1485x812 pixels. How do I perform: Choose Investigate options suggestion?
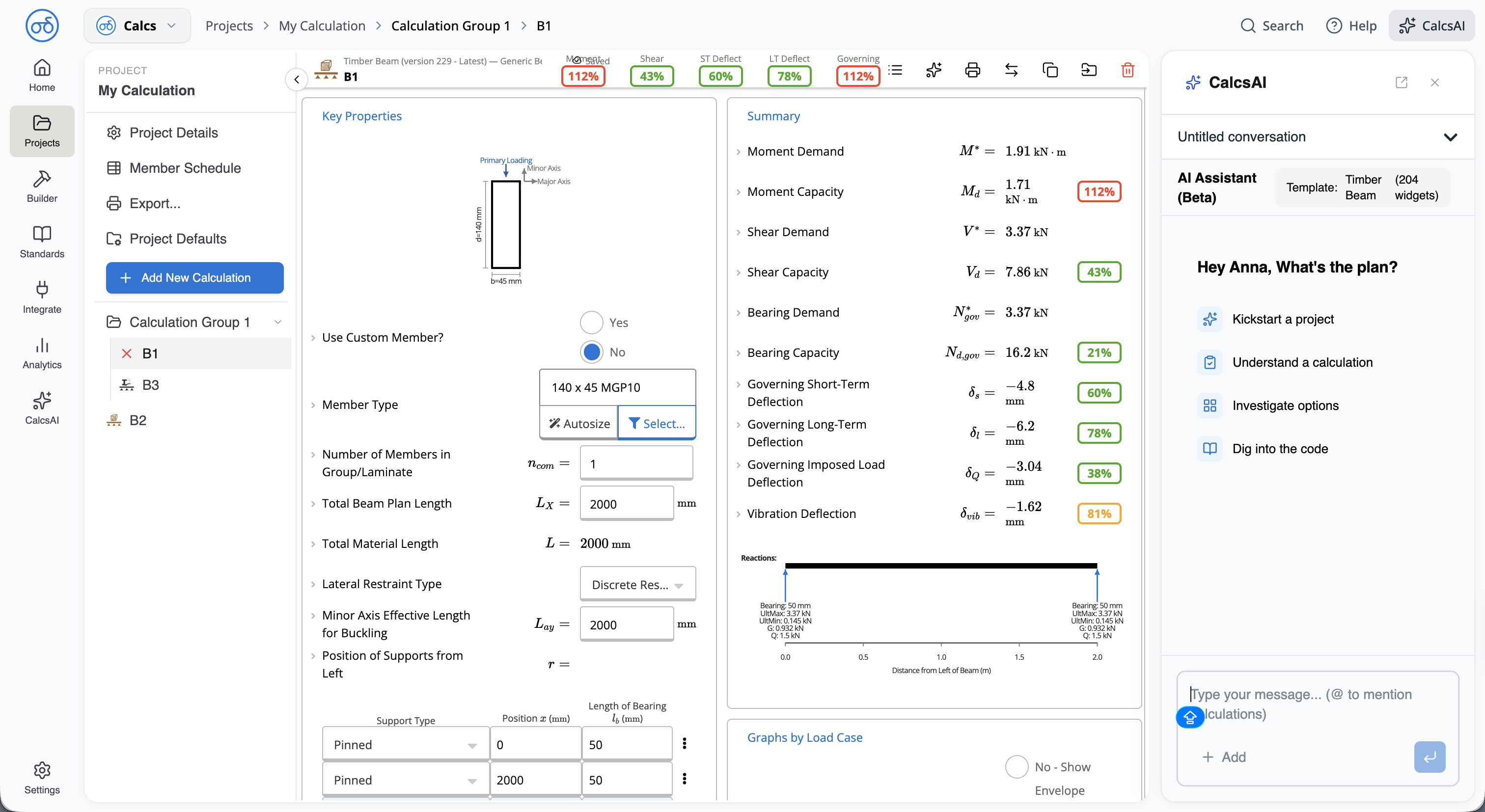1269,405
